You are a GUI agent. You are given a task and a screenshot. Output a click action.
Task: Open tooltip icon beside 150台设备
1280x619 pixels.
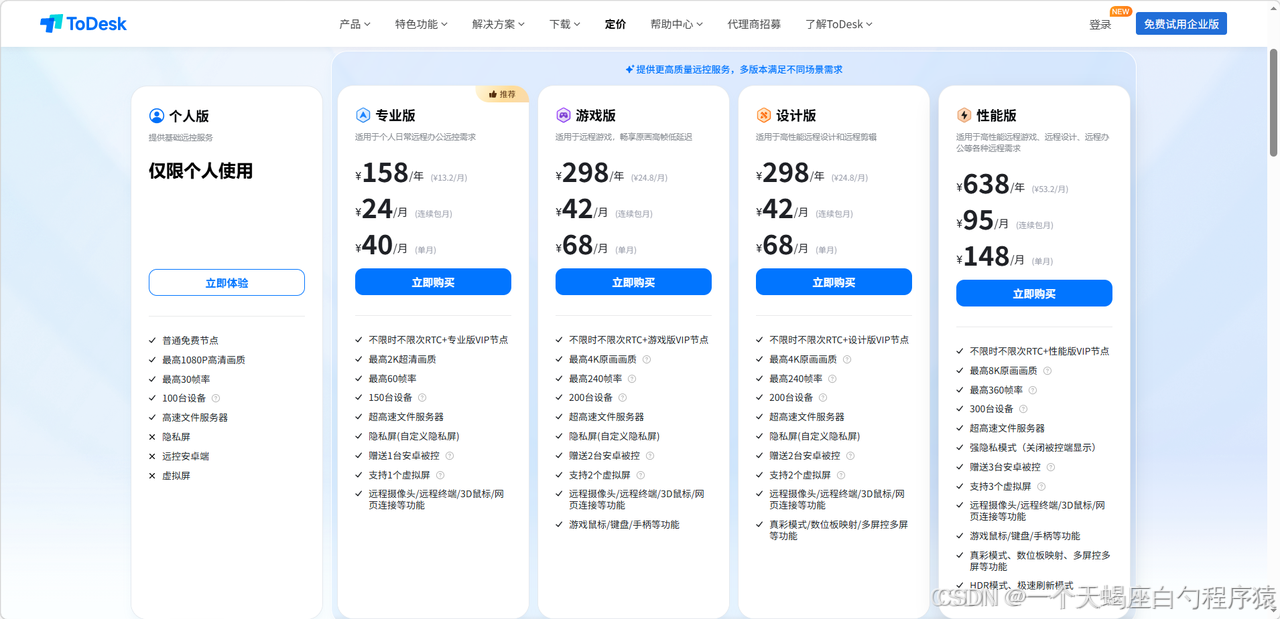click(424, 398)
